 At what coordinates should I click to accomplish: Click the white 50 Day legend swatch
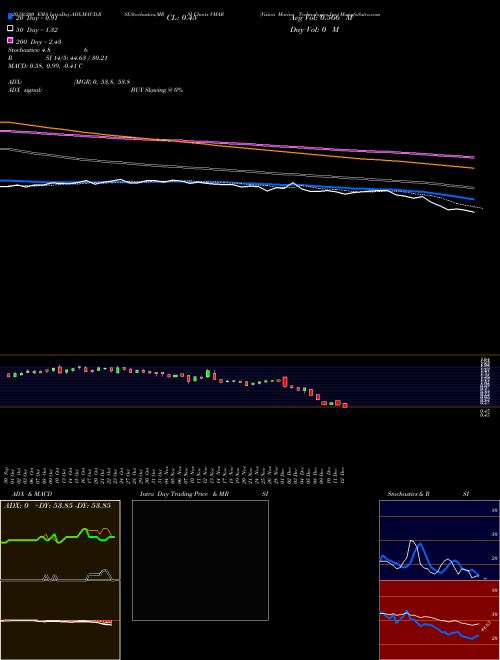[x=10, y=29]
